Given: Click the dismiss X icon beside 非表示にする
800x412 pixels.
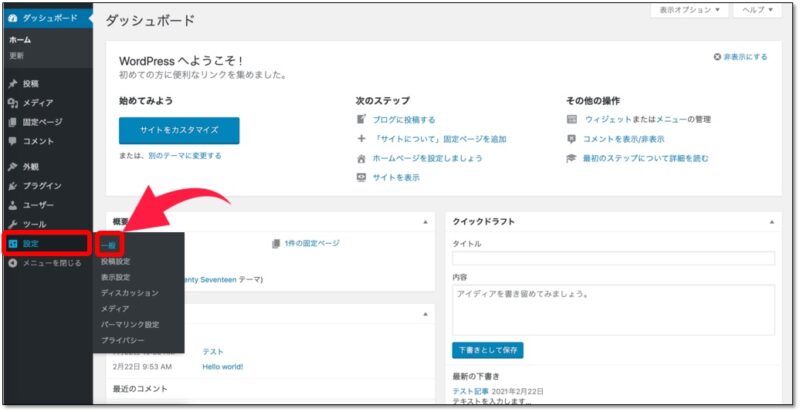Looking at the screenshot, I should click(717, 57).
